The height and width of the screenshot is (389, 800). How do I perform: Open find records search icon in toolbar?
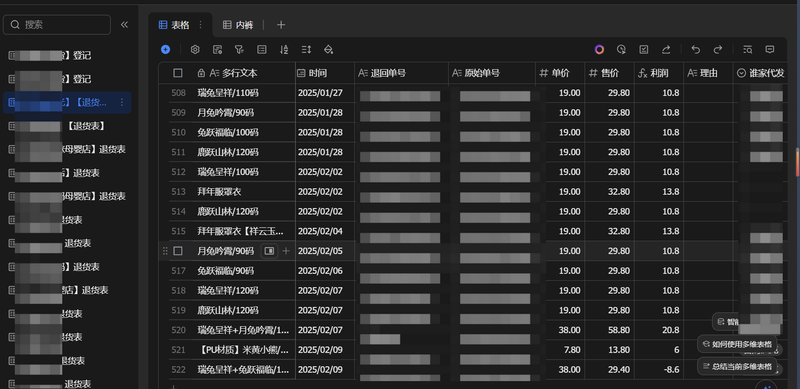click(748, 50)
